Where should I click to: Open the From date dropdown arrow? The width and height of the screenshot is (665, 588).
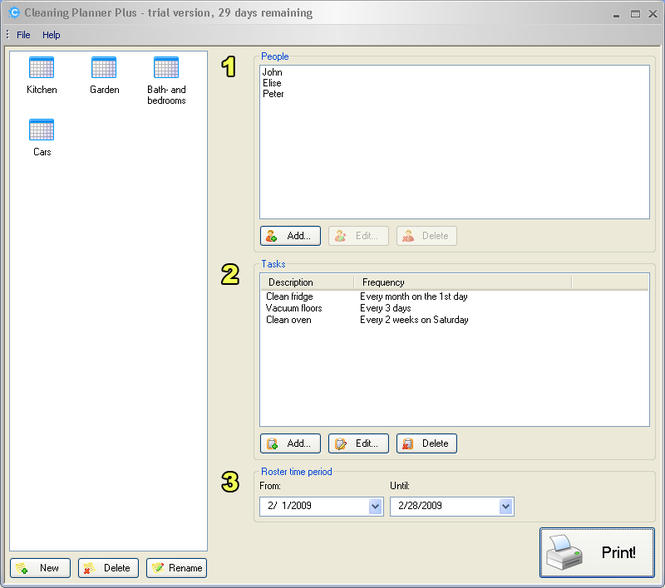coord(375,507)
